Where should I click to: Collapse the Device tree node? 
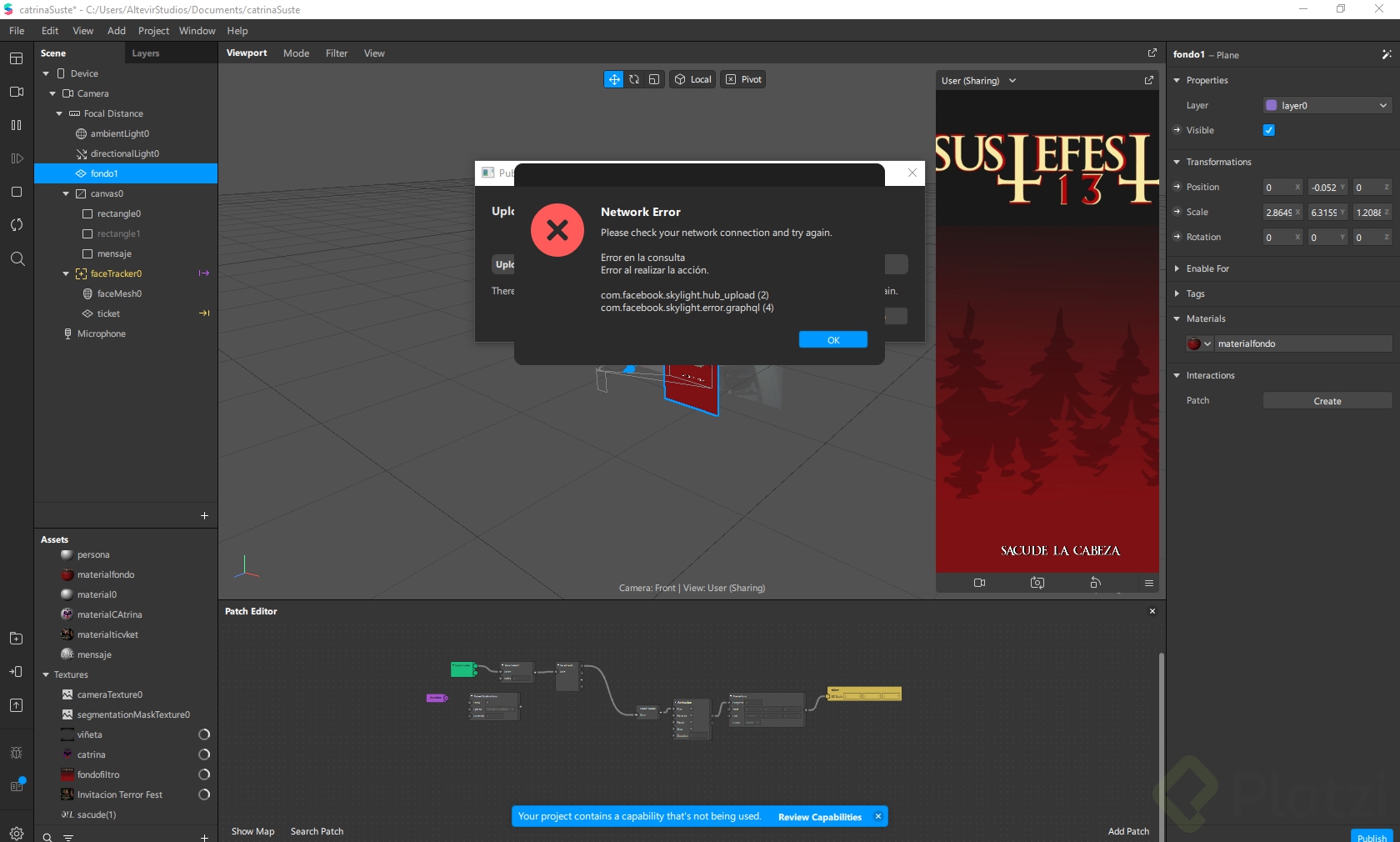(46, 73)
